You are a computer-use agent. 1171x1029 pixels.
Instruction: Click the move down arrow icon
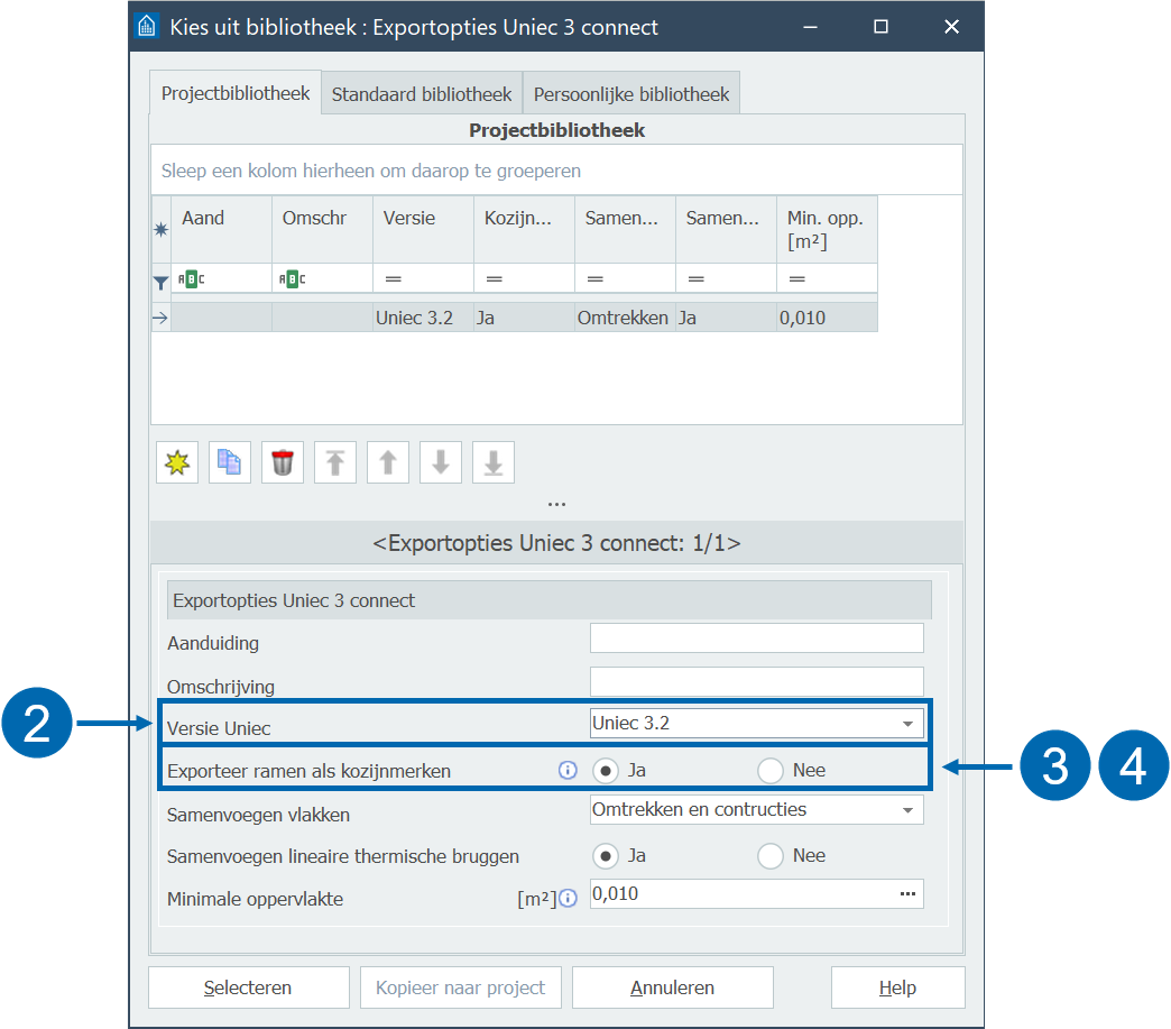point(440,463)
